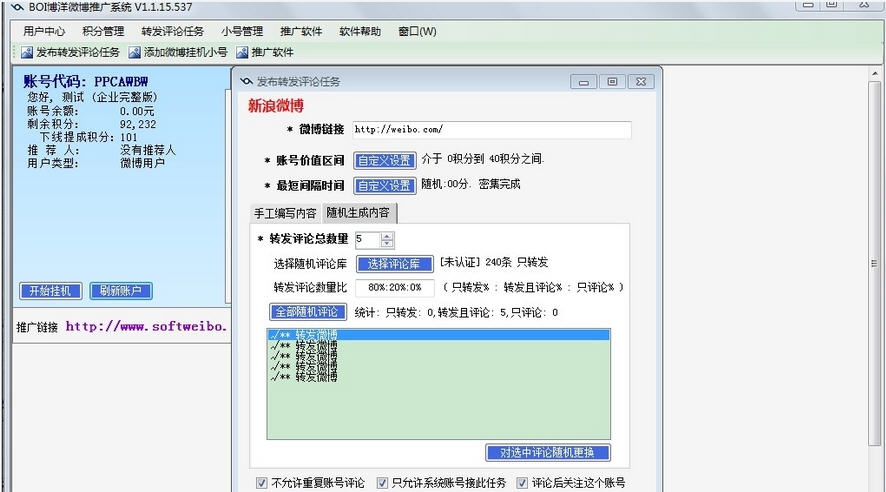The width and height of the screenshot is (886, 492).
Task: Decrease 转发评论总数量 with the down arrow
Action: tap(387, 243)
